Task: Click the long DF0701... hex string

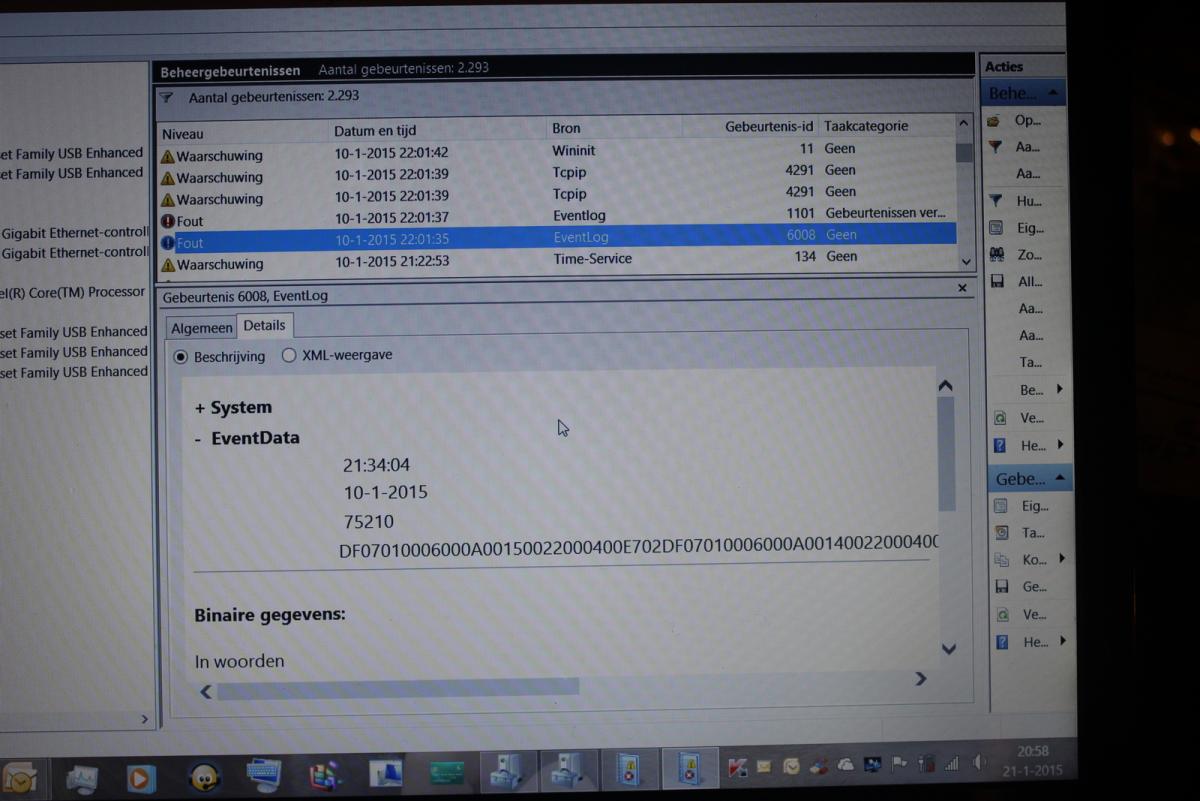Action: point(640,546)
